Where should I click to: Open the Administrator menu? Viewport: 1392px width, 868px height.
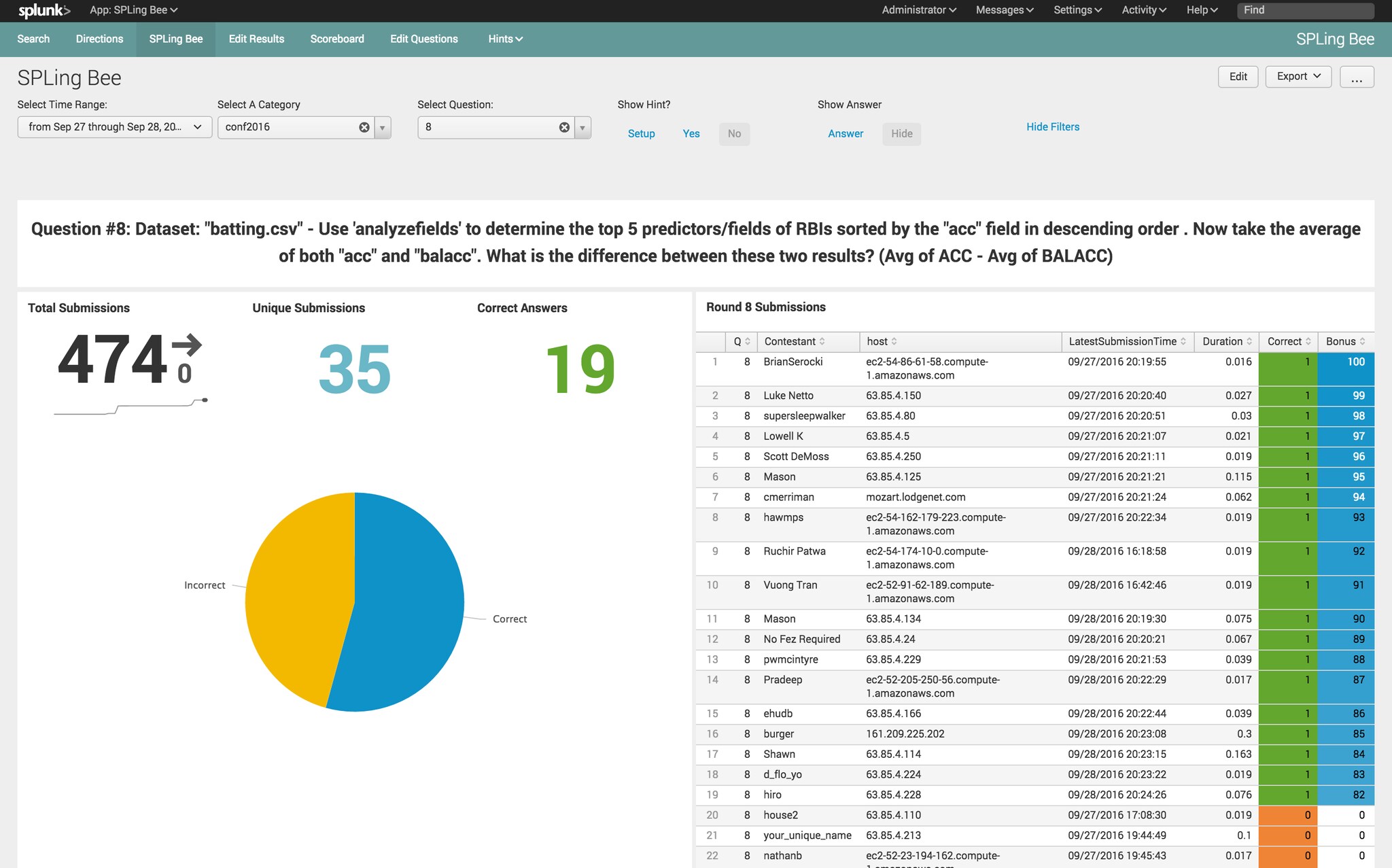pyautogui.click(x=919, y=10)
